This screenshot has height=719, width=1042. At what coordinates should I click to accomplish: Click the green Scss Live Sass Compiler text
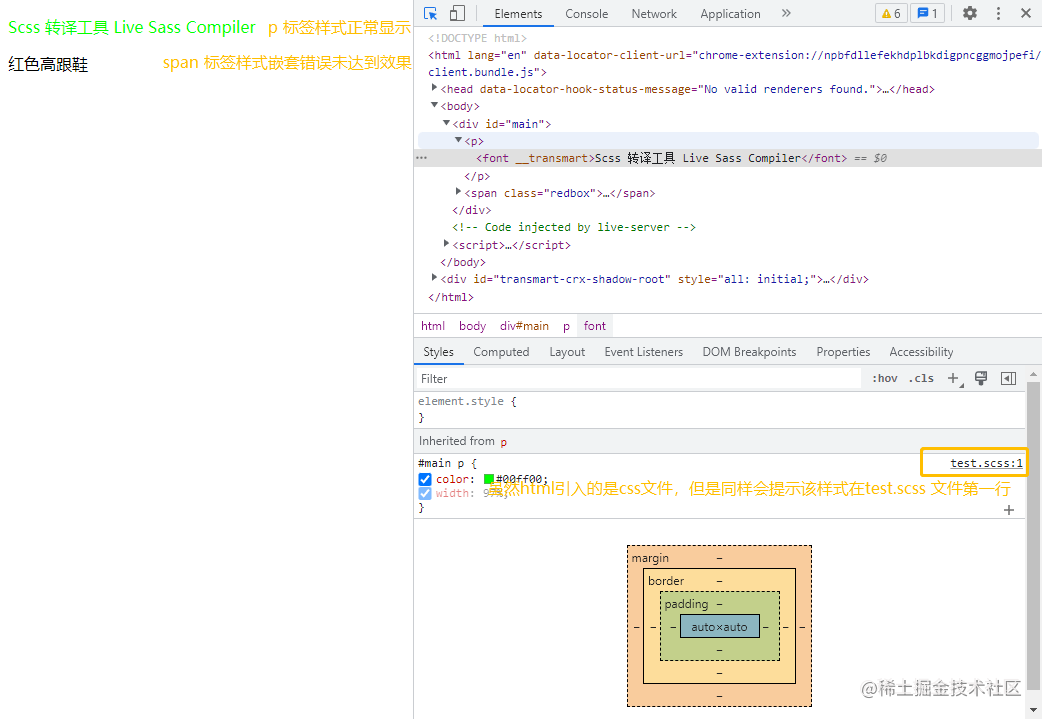[x=132, y=27]
